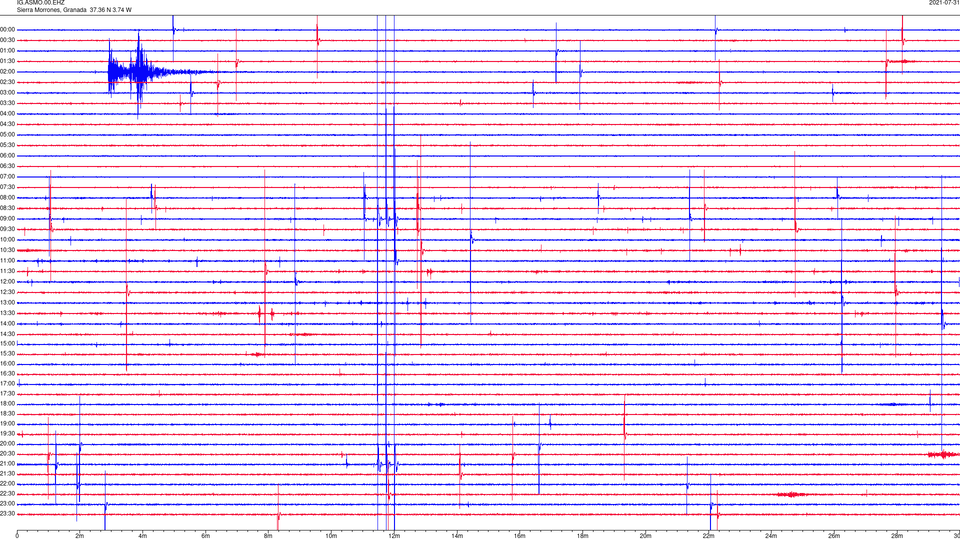
Task: Click the 11:00 row label
Action: point(7,260)
